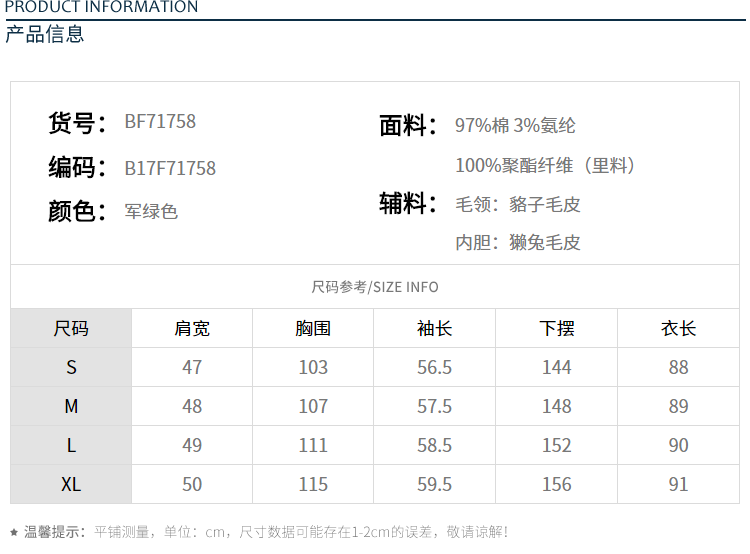Click the M size row label
Image resolution: width=750 pixels, height=554 pixels.
pos(71,407)
